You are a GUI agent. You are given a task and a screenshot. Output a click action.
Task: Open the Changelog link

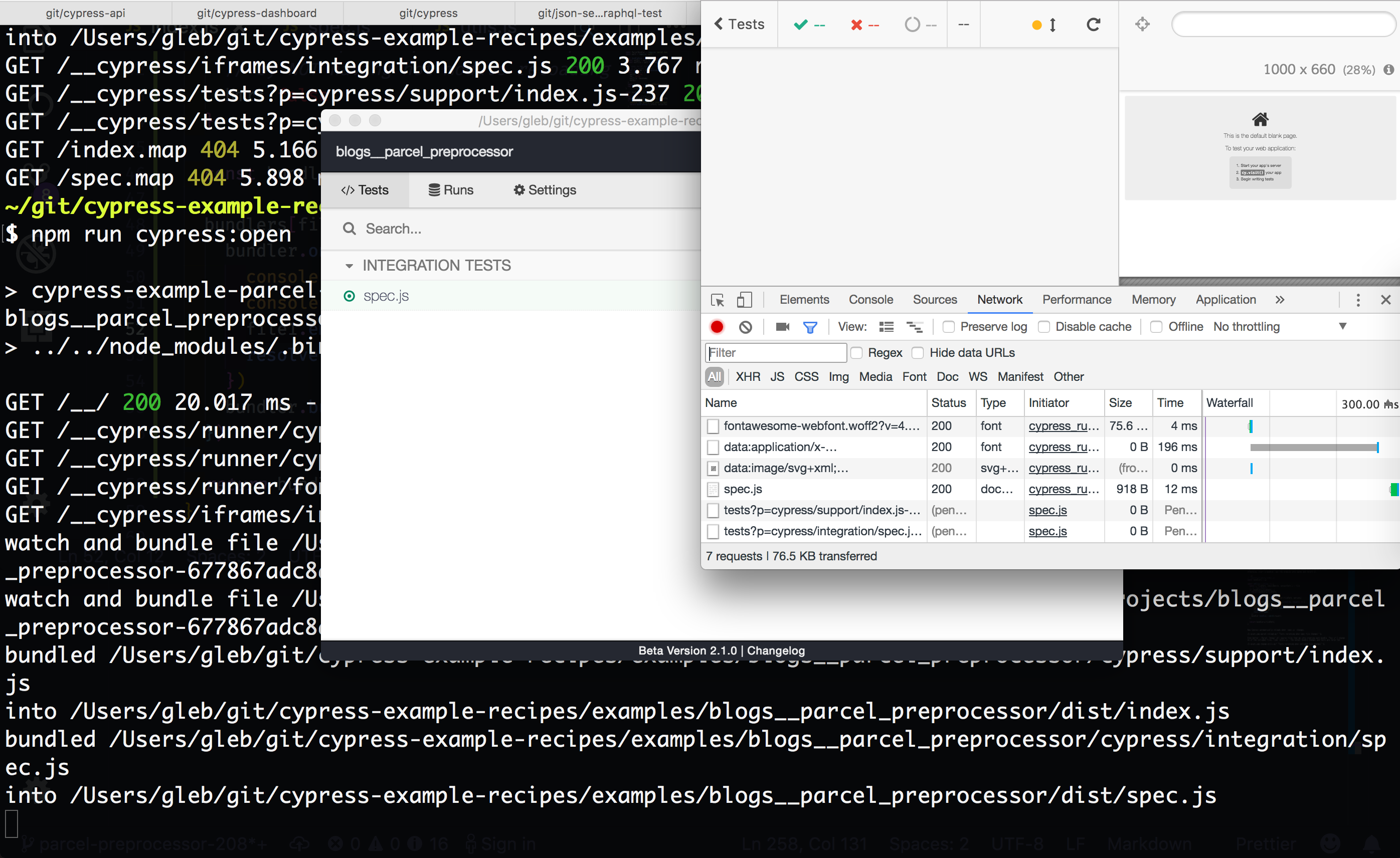click(776, 650)
